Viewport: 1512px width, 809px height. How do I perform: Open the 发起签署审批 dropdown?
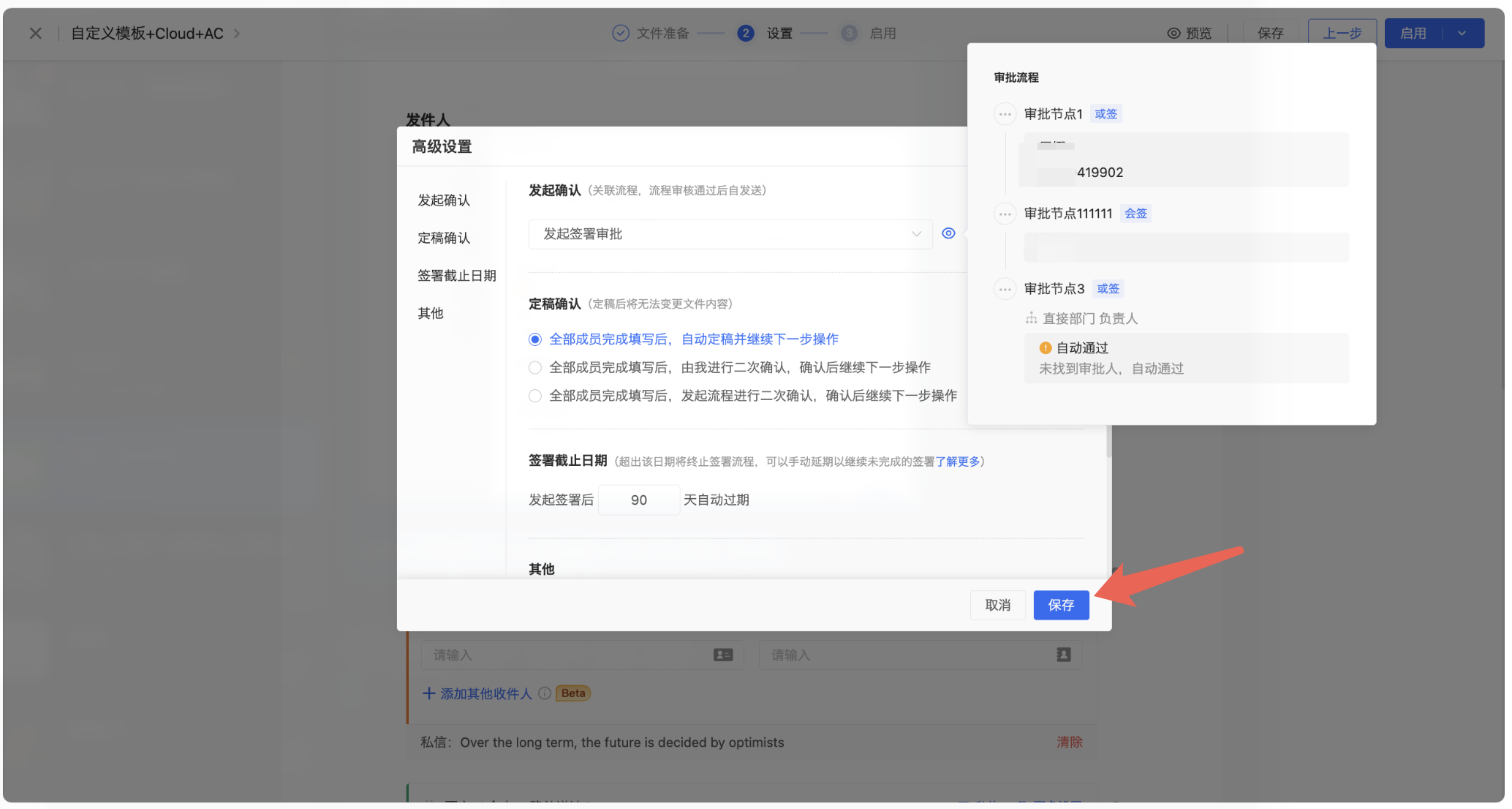tap(730, 234)
